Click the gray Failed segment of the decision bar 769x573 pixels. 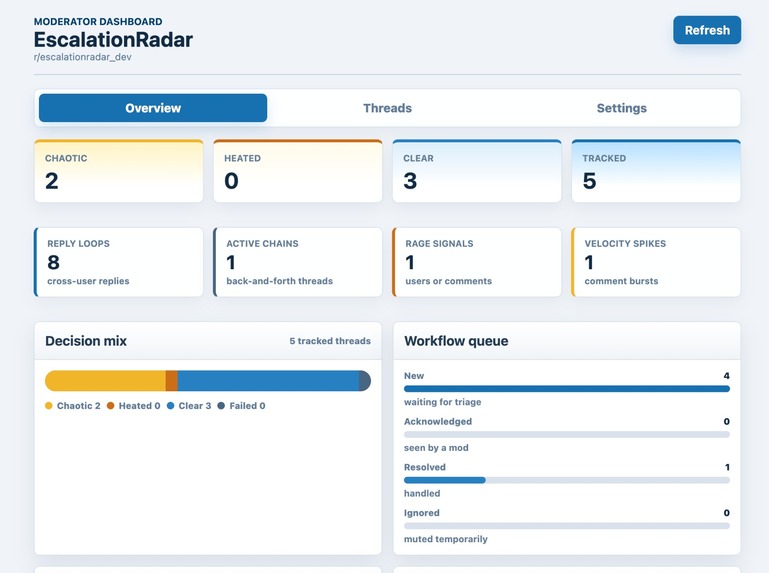(365, 381)
